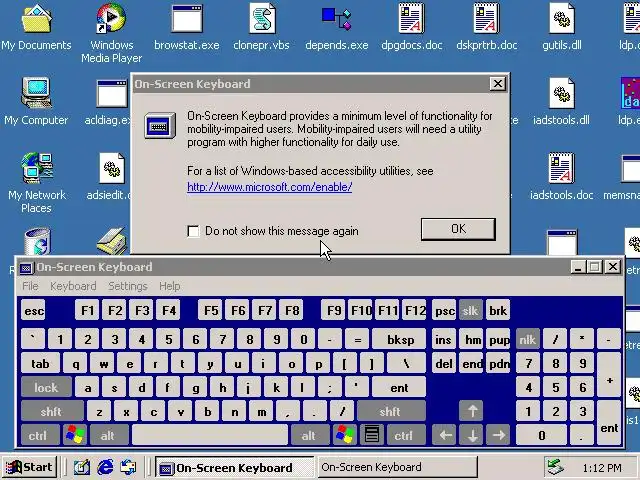Screen dimensions: 640x480
Task: Click the numpad 5 key
Action: pos(555,387)
